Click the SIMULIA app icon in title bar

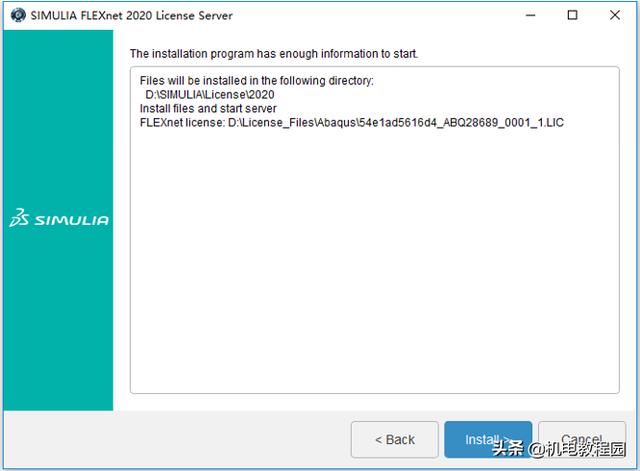point(18,15)
